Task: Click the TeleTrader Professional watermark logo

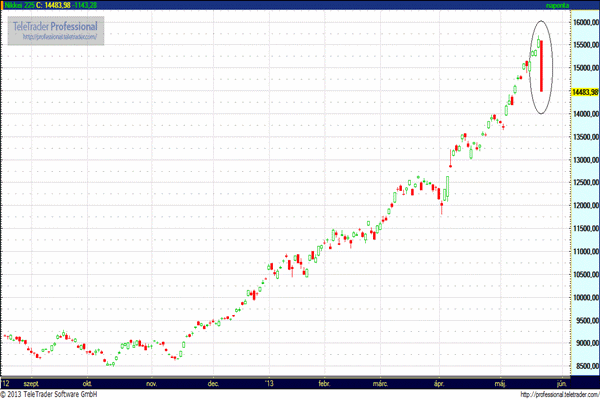Action: coord(56,26)
